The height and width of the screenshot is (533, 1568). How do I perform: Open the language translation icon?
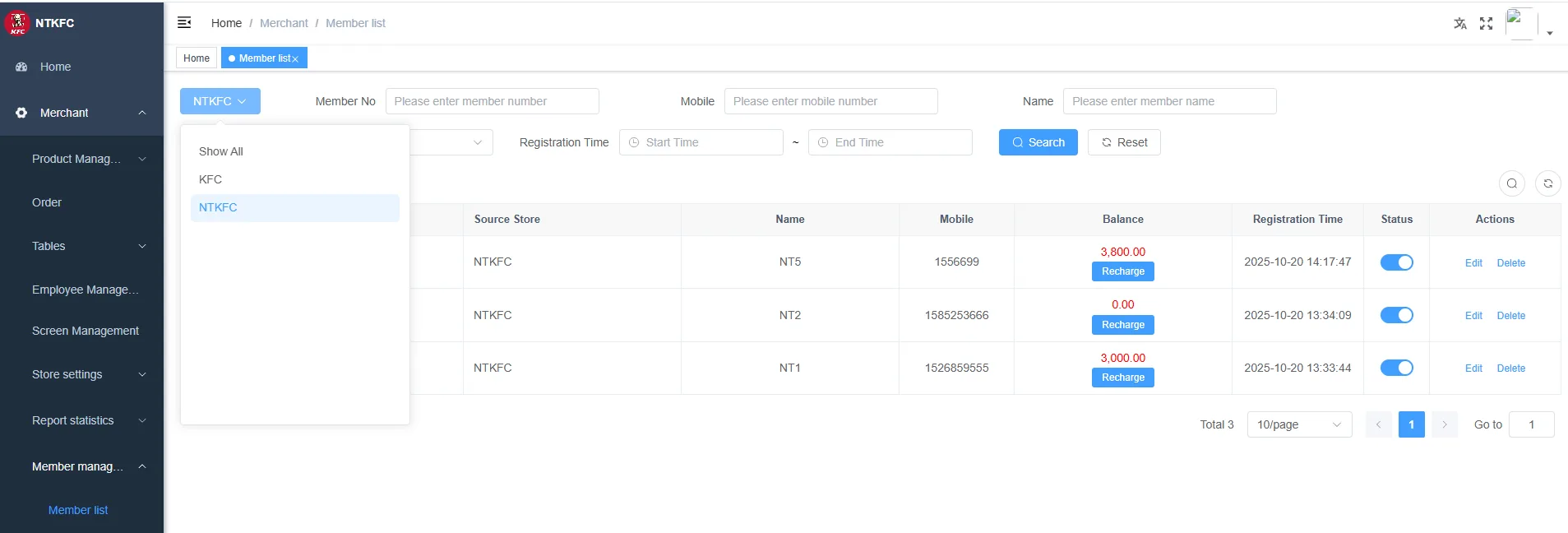coord(1459,23)
